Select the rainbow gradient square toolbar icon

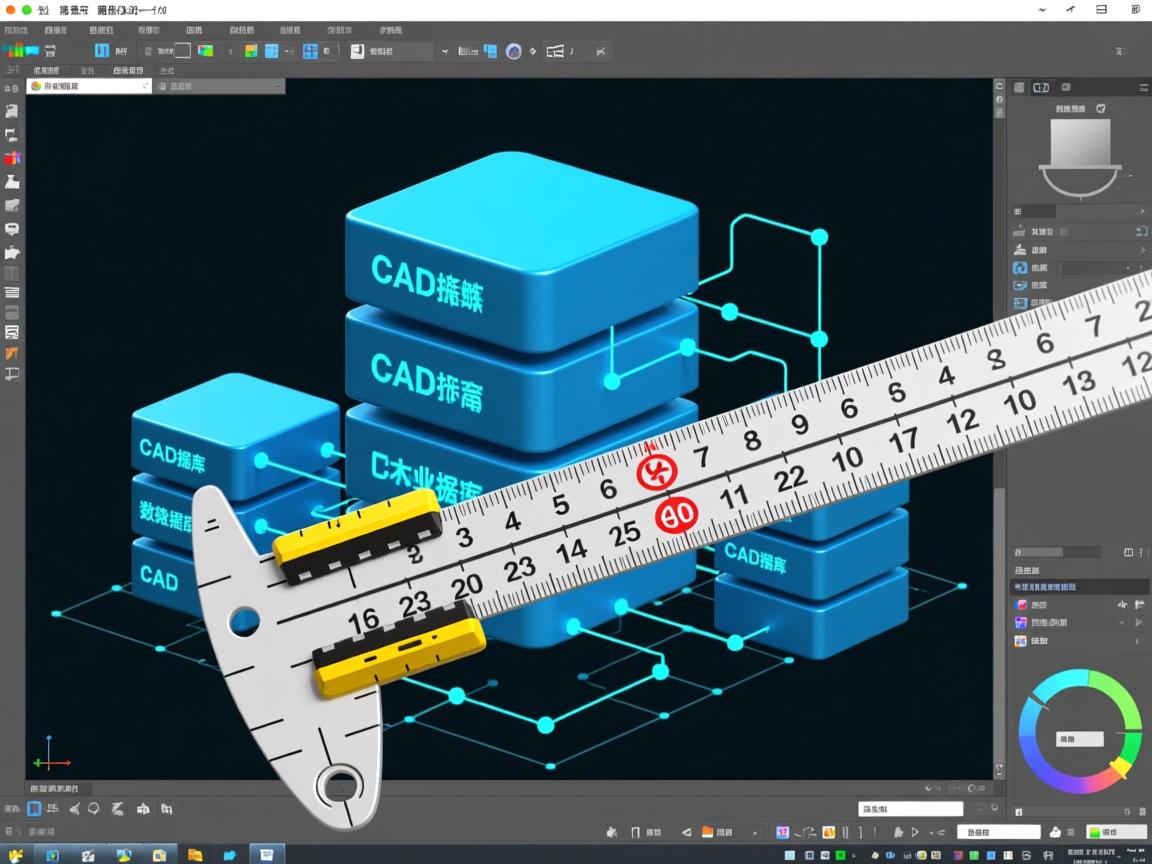[x=206, y=51]
